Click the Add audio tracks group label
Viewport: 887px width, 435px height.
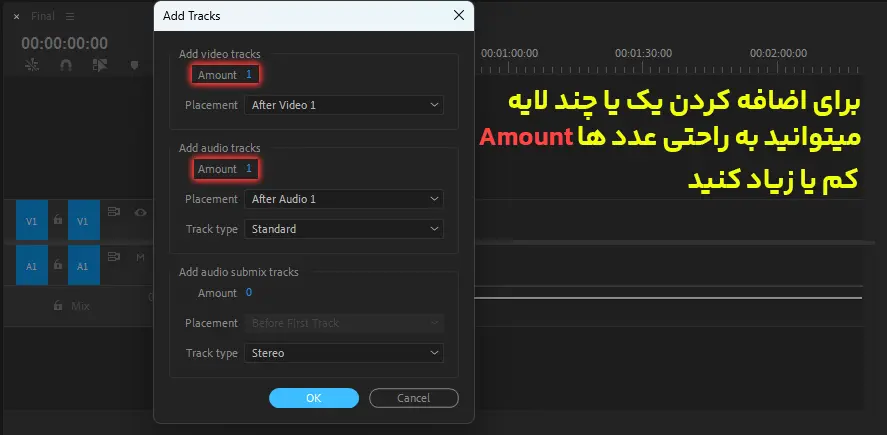219,148
